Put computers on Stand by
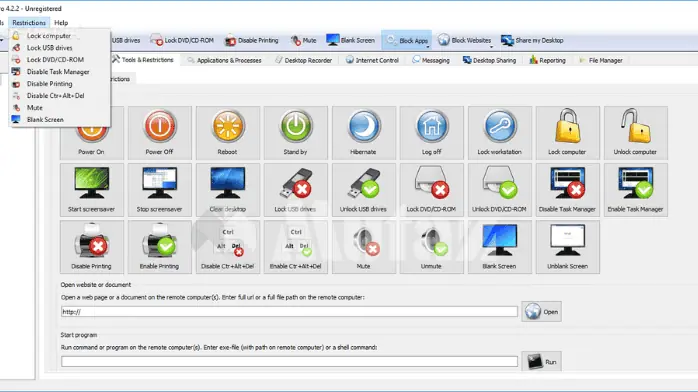 (296, 133)
